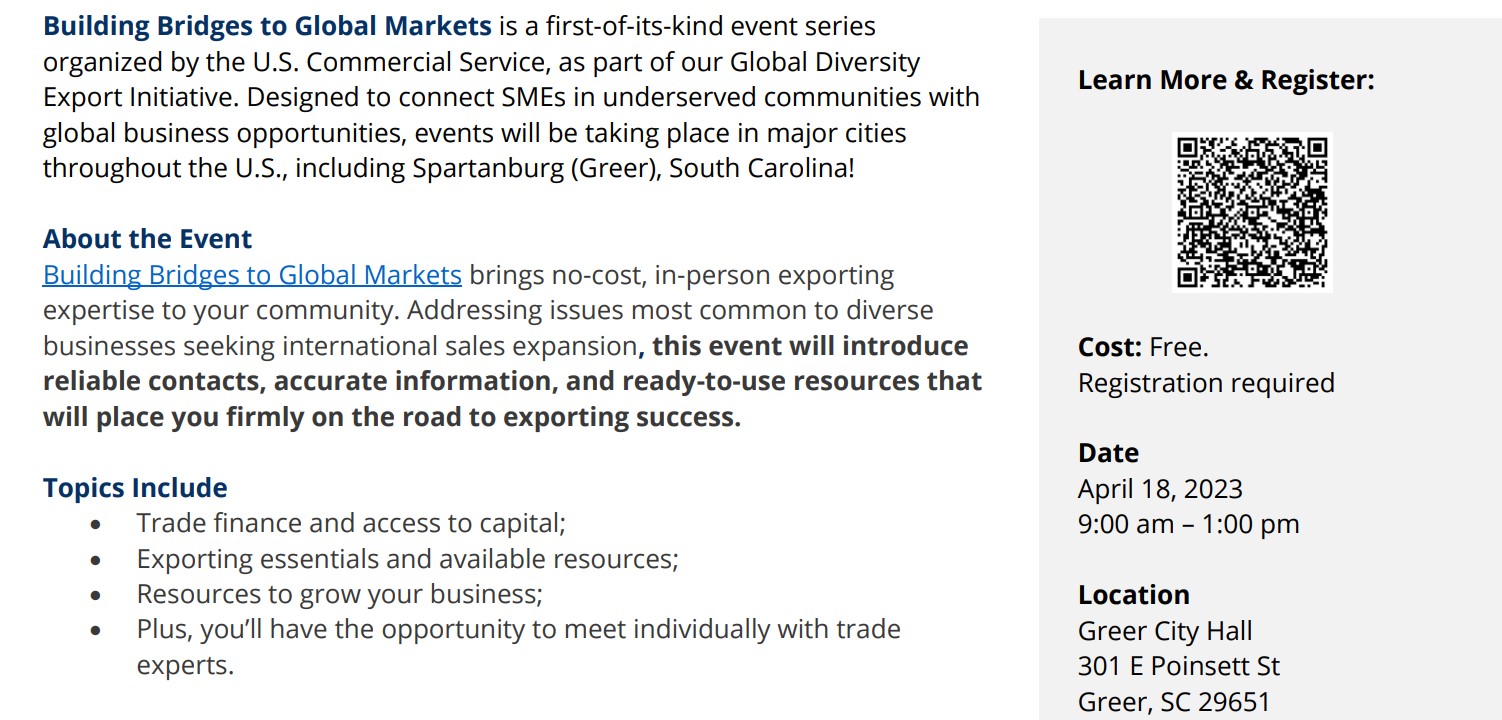Click the Learn More & Register heading
The width and height of the screenshot is (1502, 720).
1226,80
